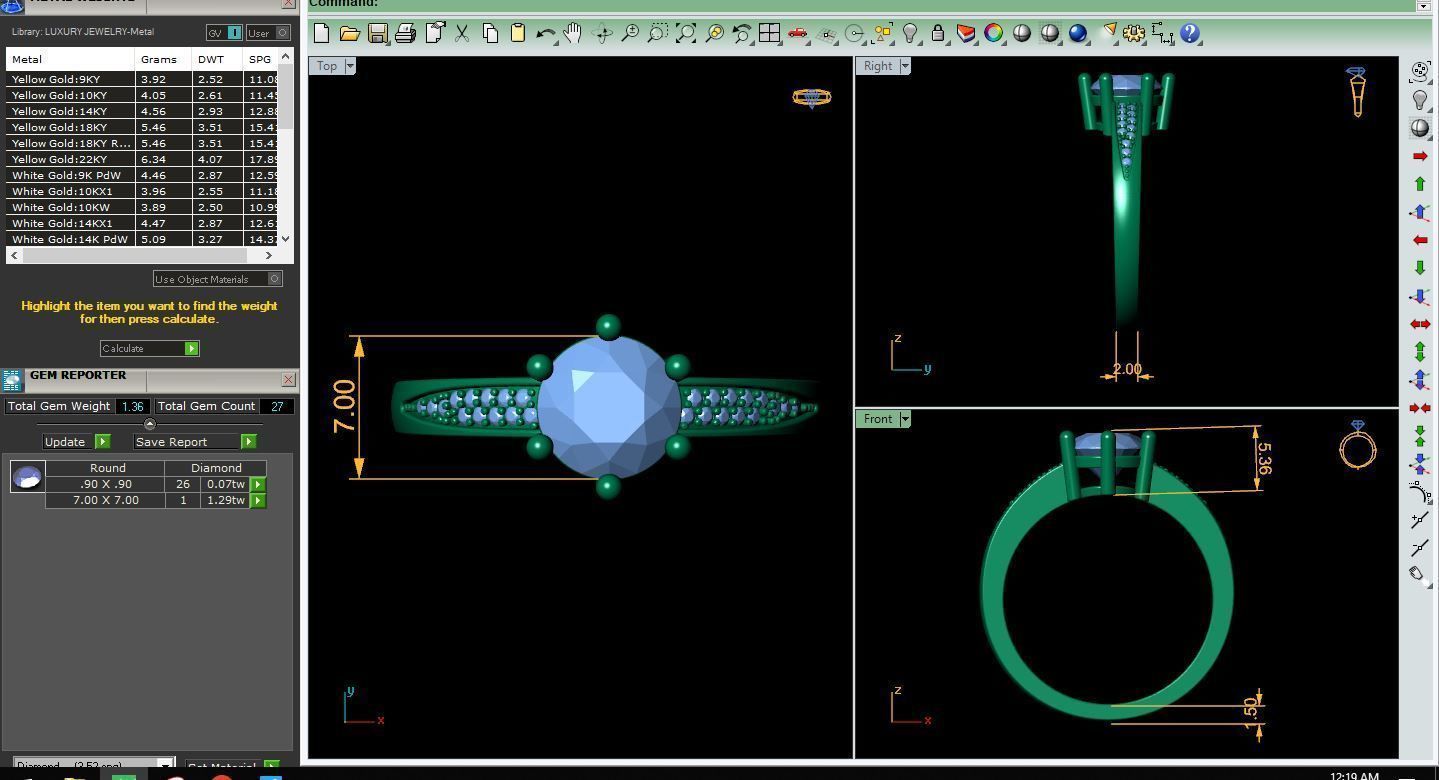Activate the rotate view tool

pos(602,33)
